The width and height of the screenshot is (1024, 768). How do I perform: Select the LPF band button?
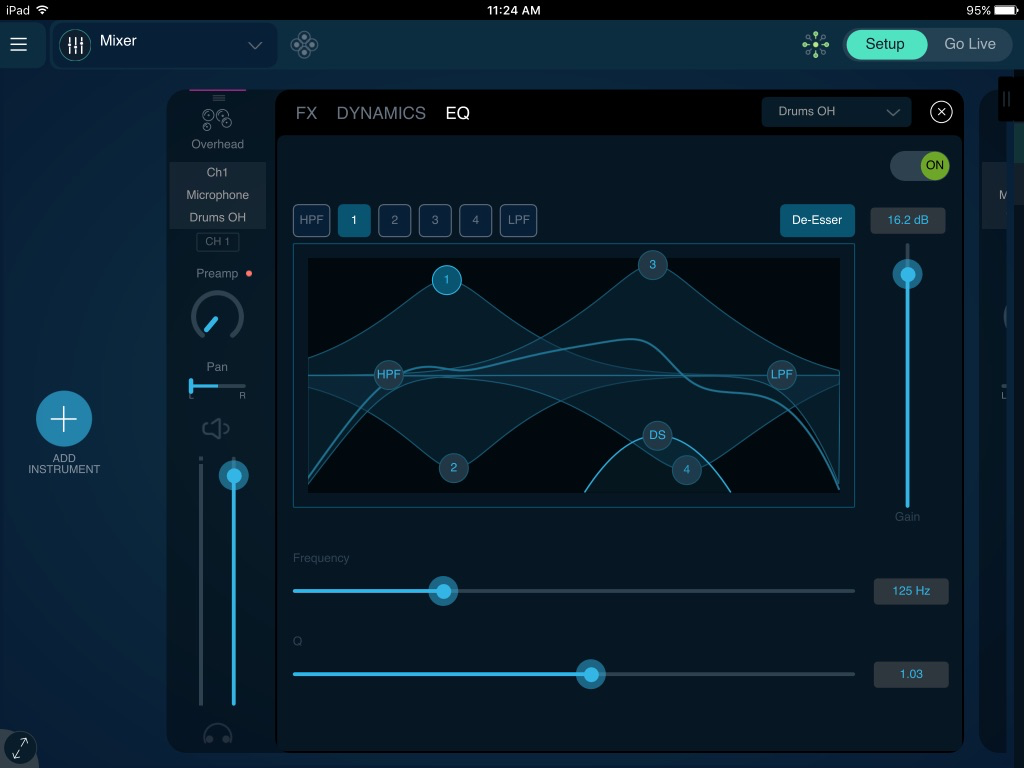click(519, 220)
